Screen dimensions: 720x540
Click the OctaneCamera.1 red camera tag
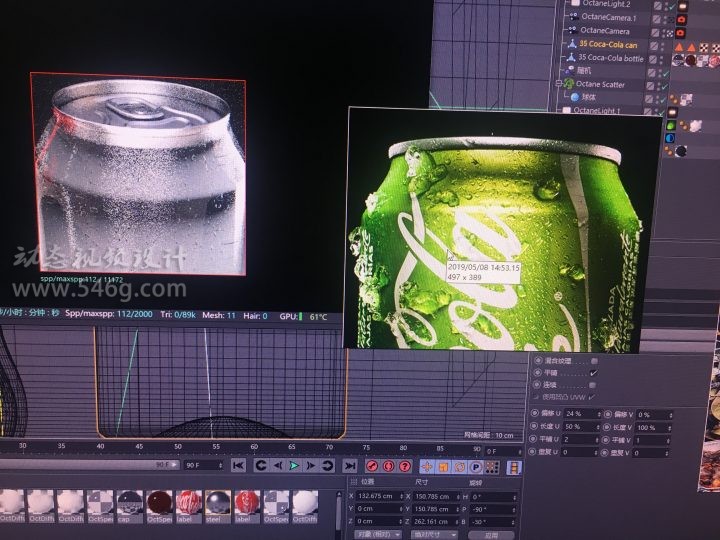[x=682, y=19]
